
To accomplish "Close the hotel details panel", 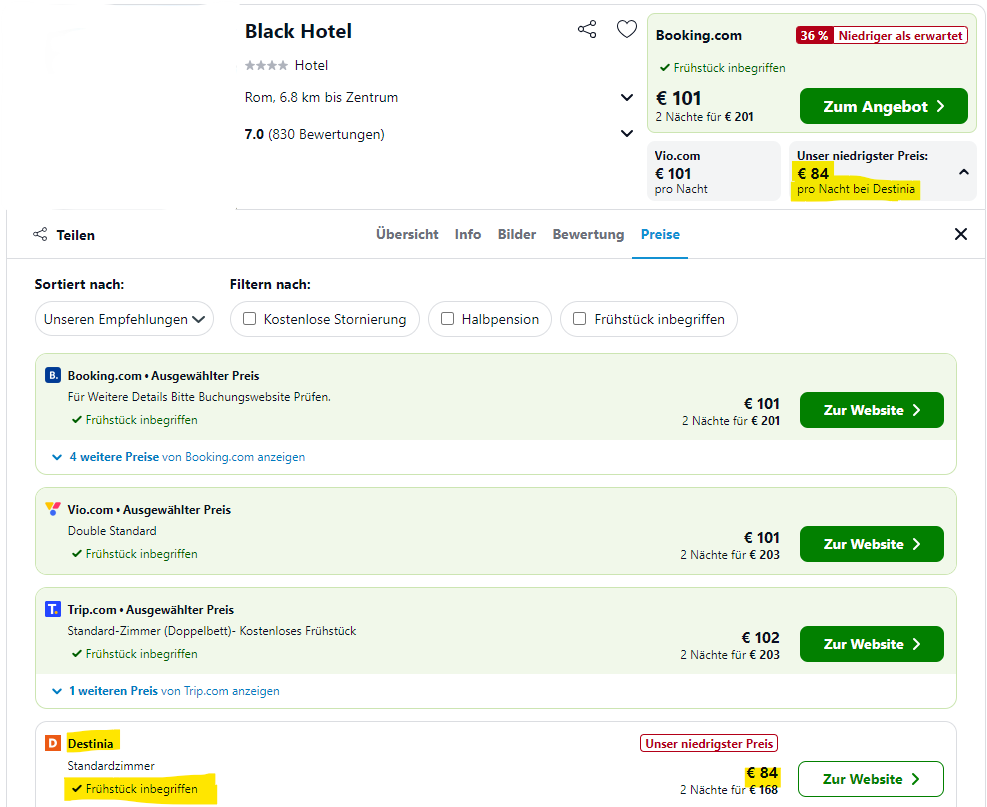I will pos(961,234).
